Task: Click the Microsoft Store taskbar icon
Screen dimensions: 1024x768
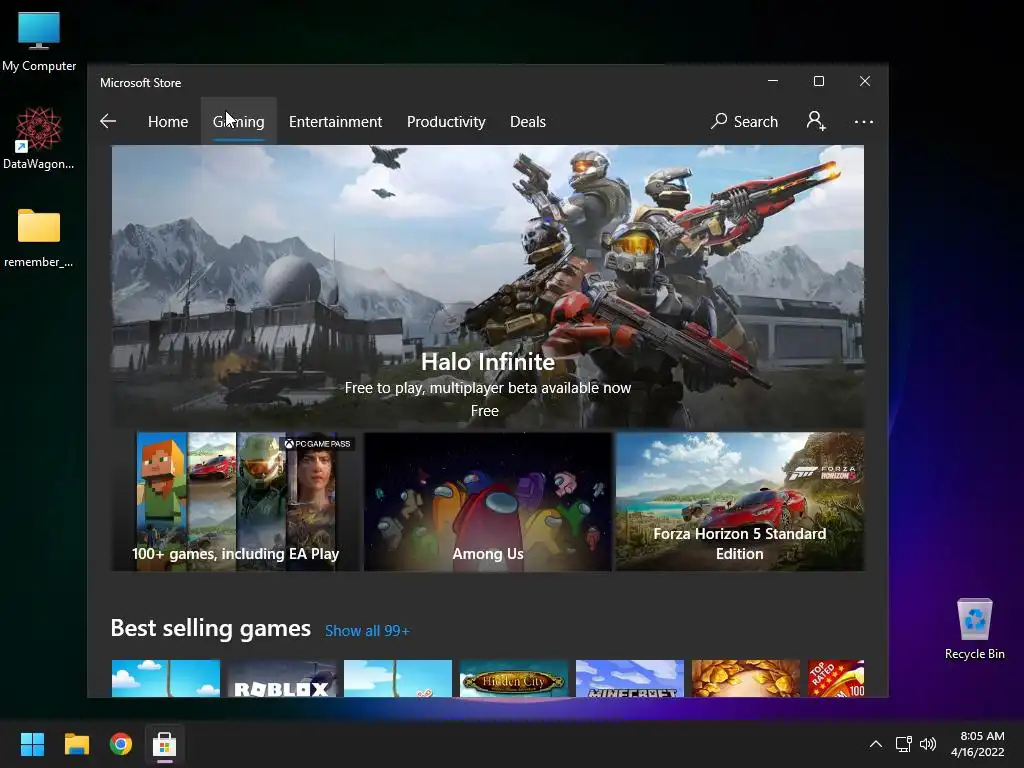Action: click(165, 744)
